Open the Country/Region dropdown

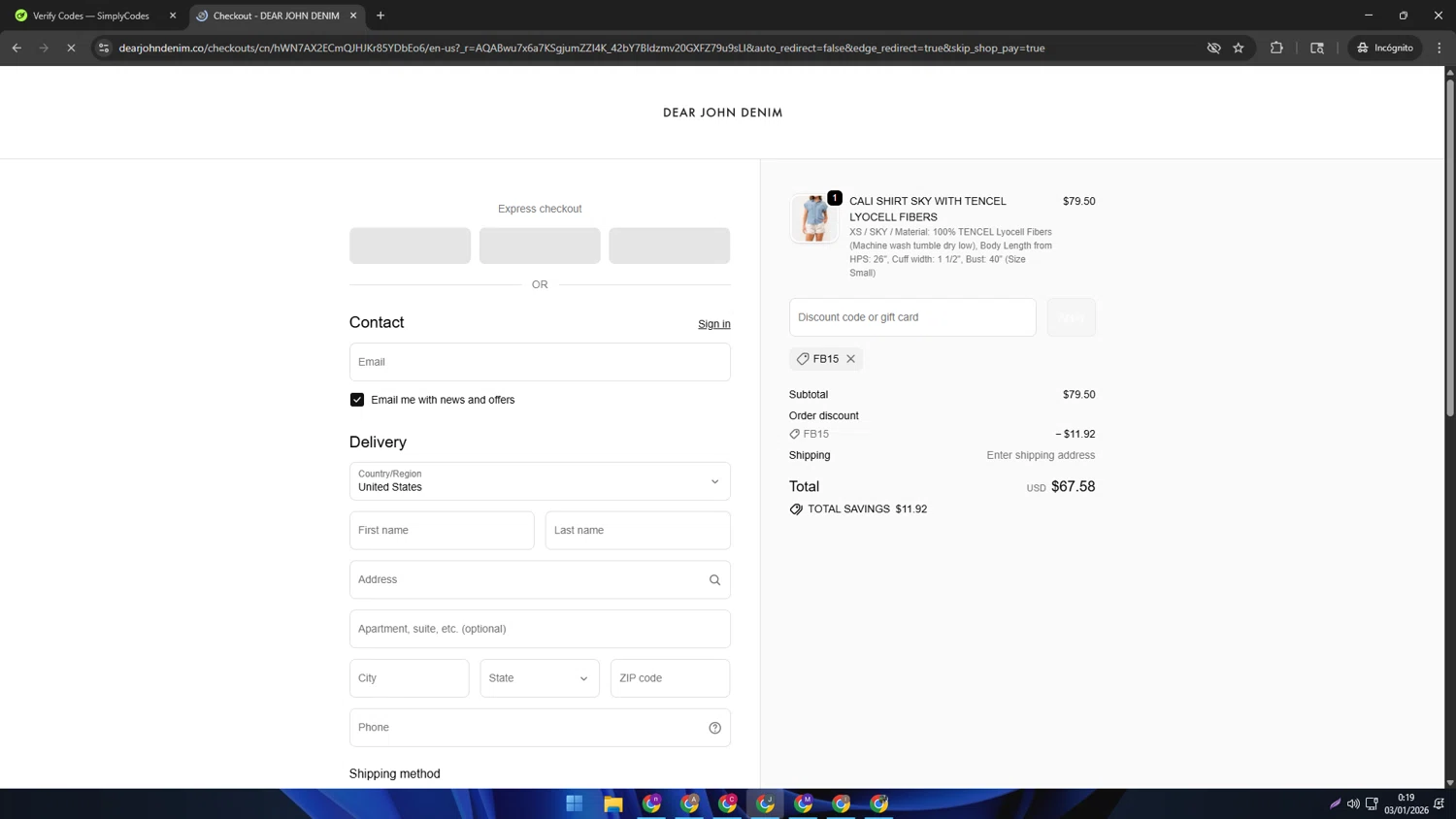(540, 481)
